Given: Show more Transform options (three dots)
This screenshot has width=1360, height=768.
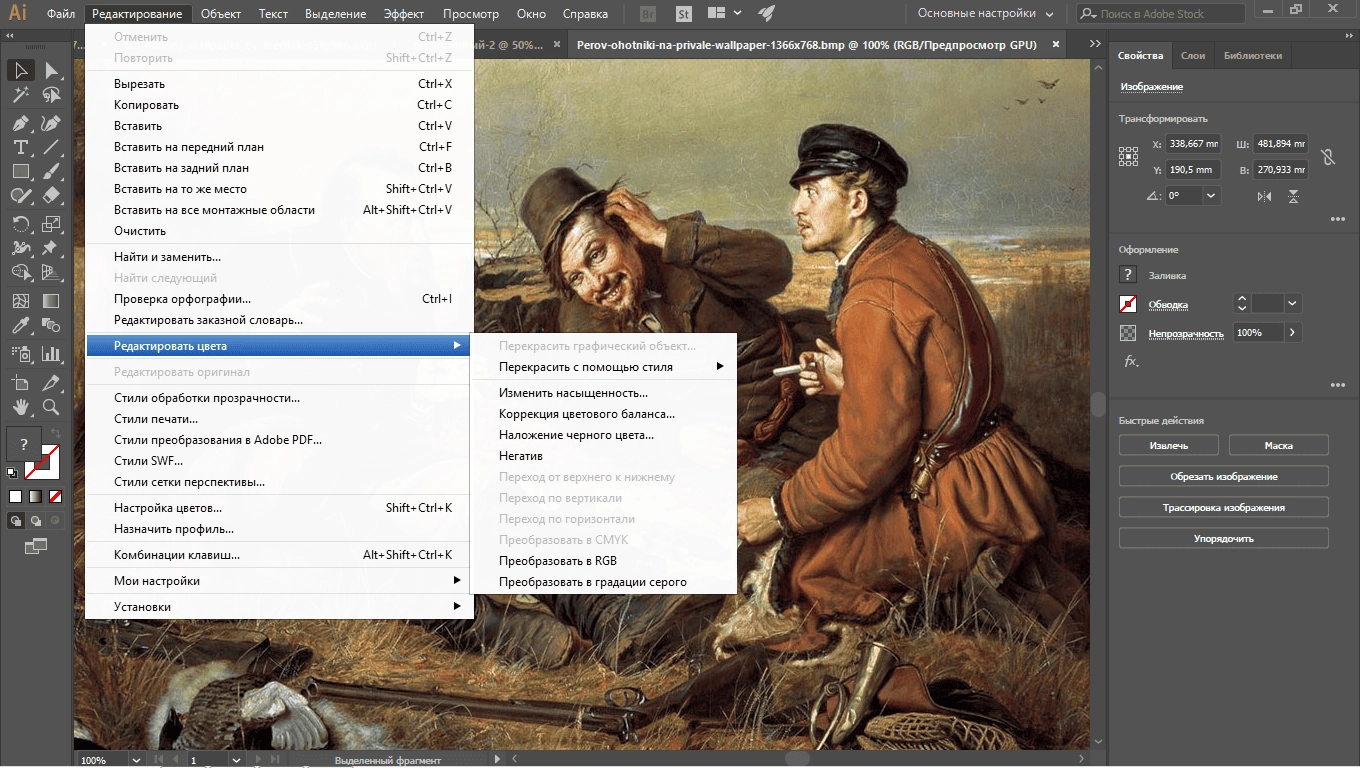Looking at the screenshot, I should click(1337, 220).
